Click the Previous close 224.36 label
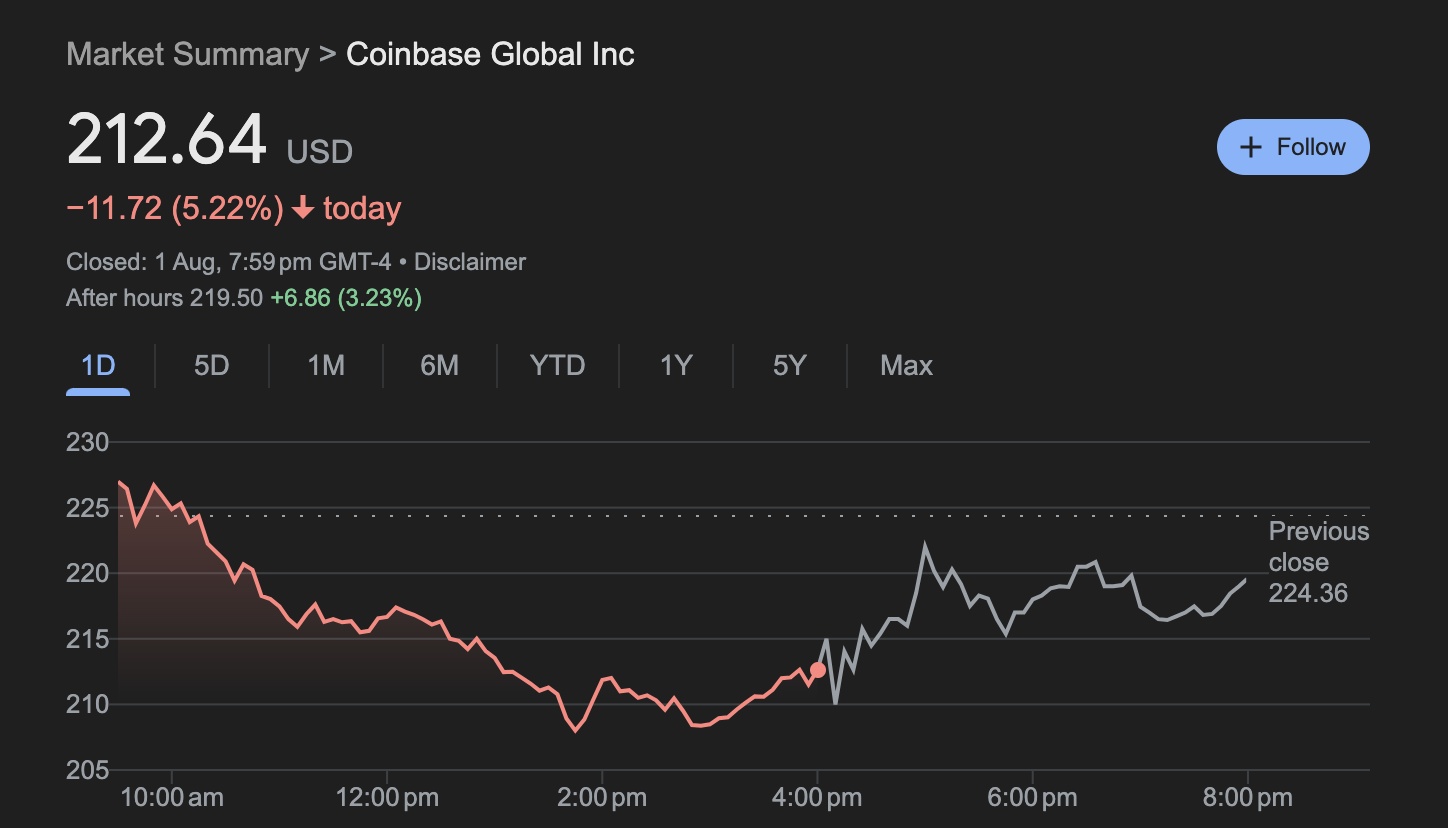The image size is (1448, 828). (1316, 562)
